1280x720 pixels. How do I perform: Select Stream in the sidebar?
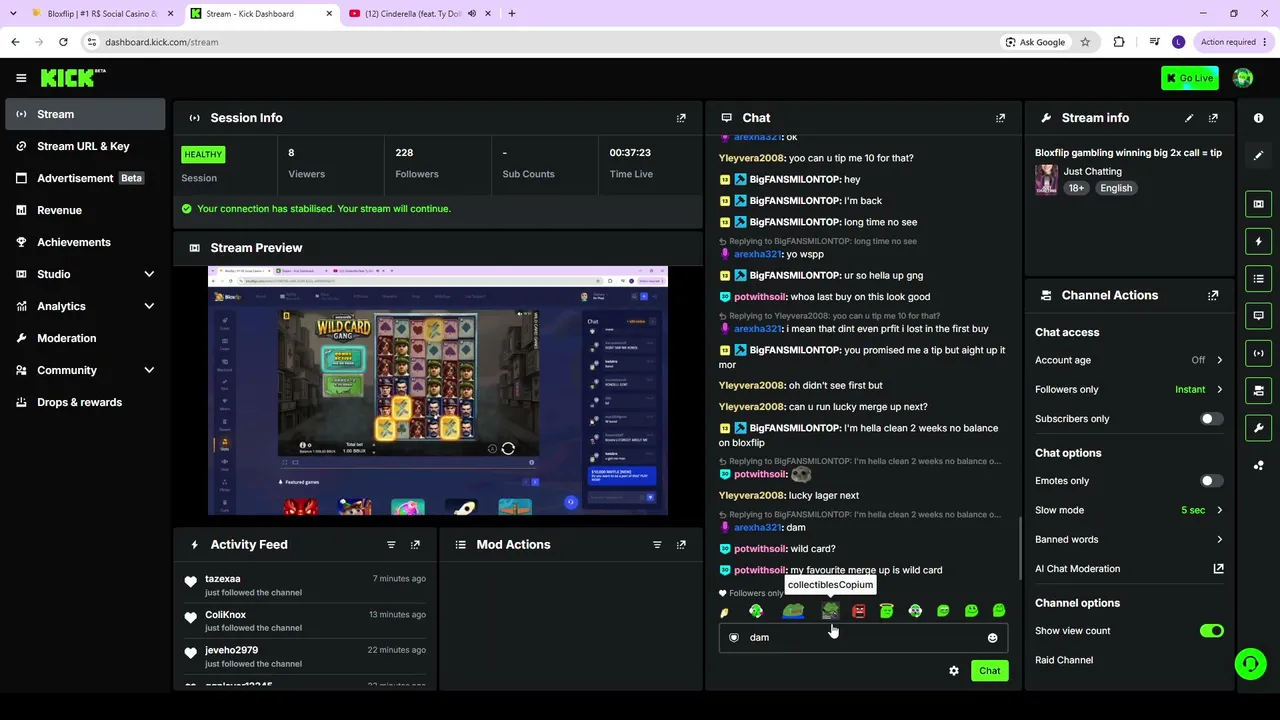pyautogui.click(x=85, y=114)
